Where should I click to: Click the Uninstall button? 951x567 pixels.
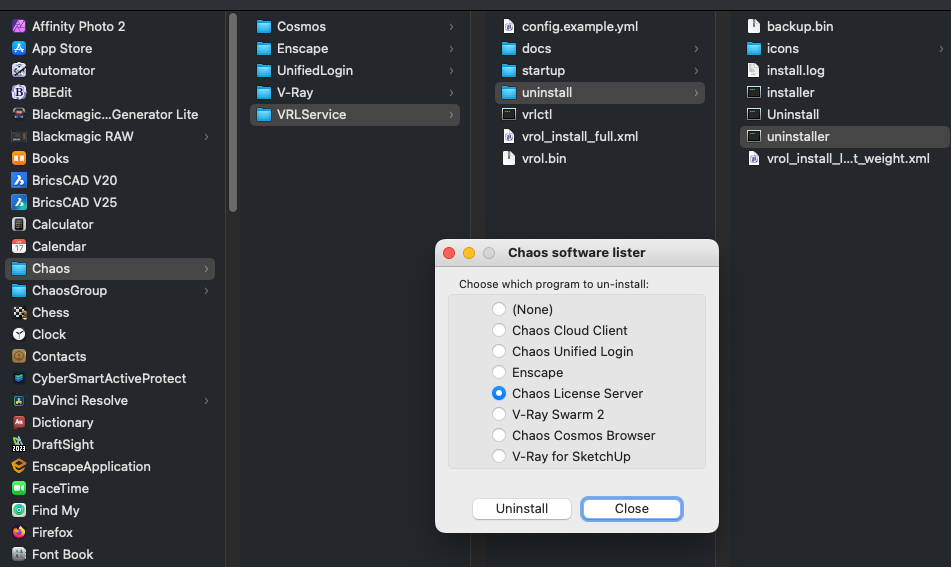pyautogui.click(x=522, y=508)
